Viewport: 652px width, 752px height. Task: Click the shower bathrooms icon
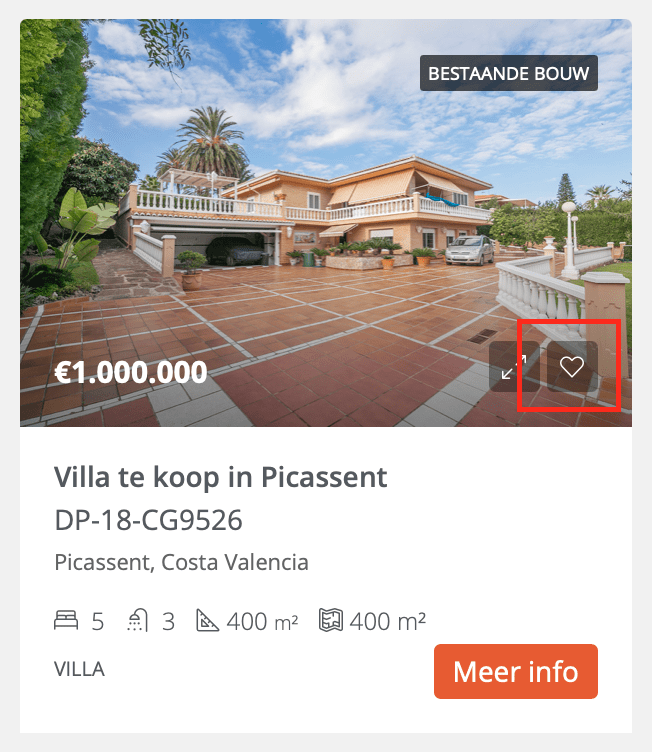tap(138, 620)
